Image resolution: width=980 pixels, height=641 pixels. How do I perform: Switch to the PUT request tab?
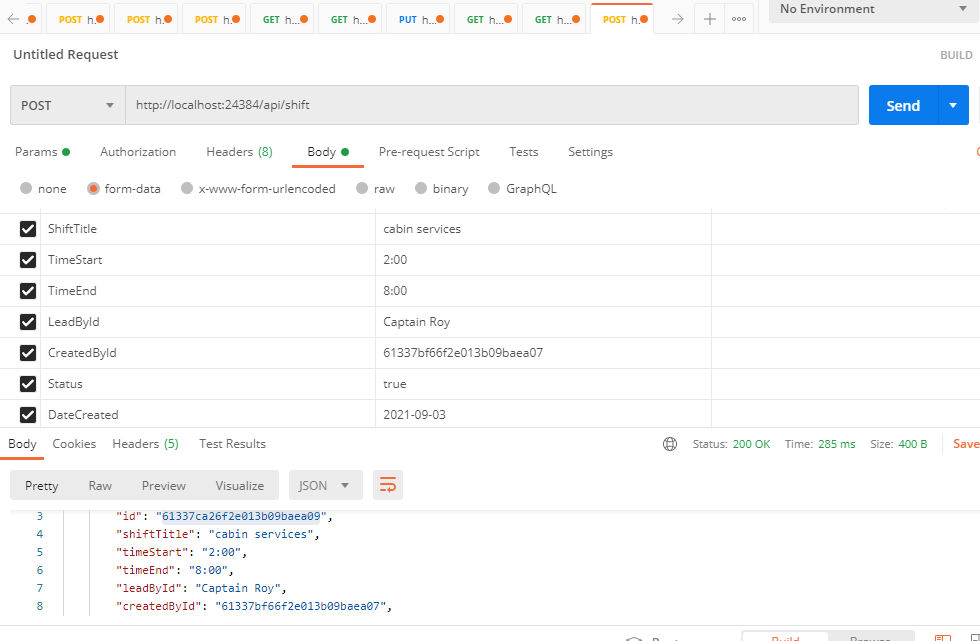pyautogui.click(x=418, y=19)
